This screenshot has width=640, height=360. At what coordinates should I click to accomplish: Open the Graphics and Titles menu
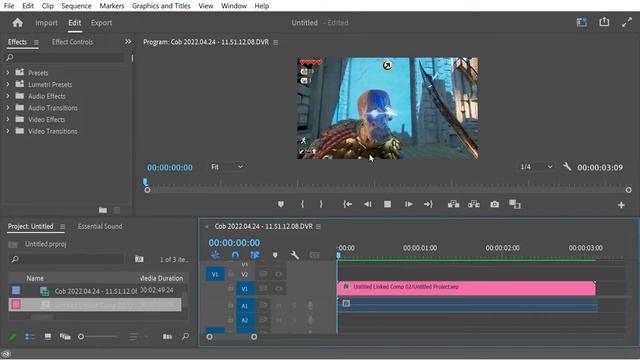point(161,6)
